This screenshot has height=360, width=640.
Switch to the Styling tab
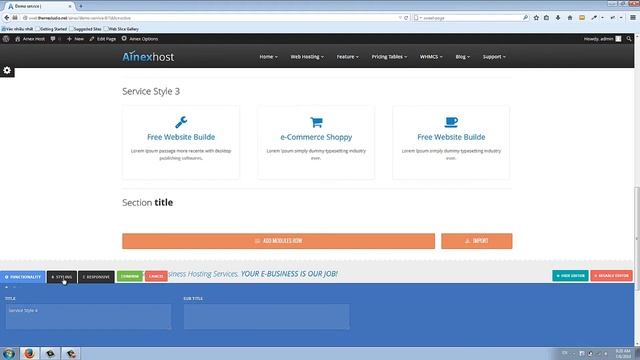click(62, 277)
